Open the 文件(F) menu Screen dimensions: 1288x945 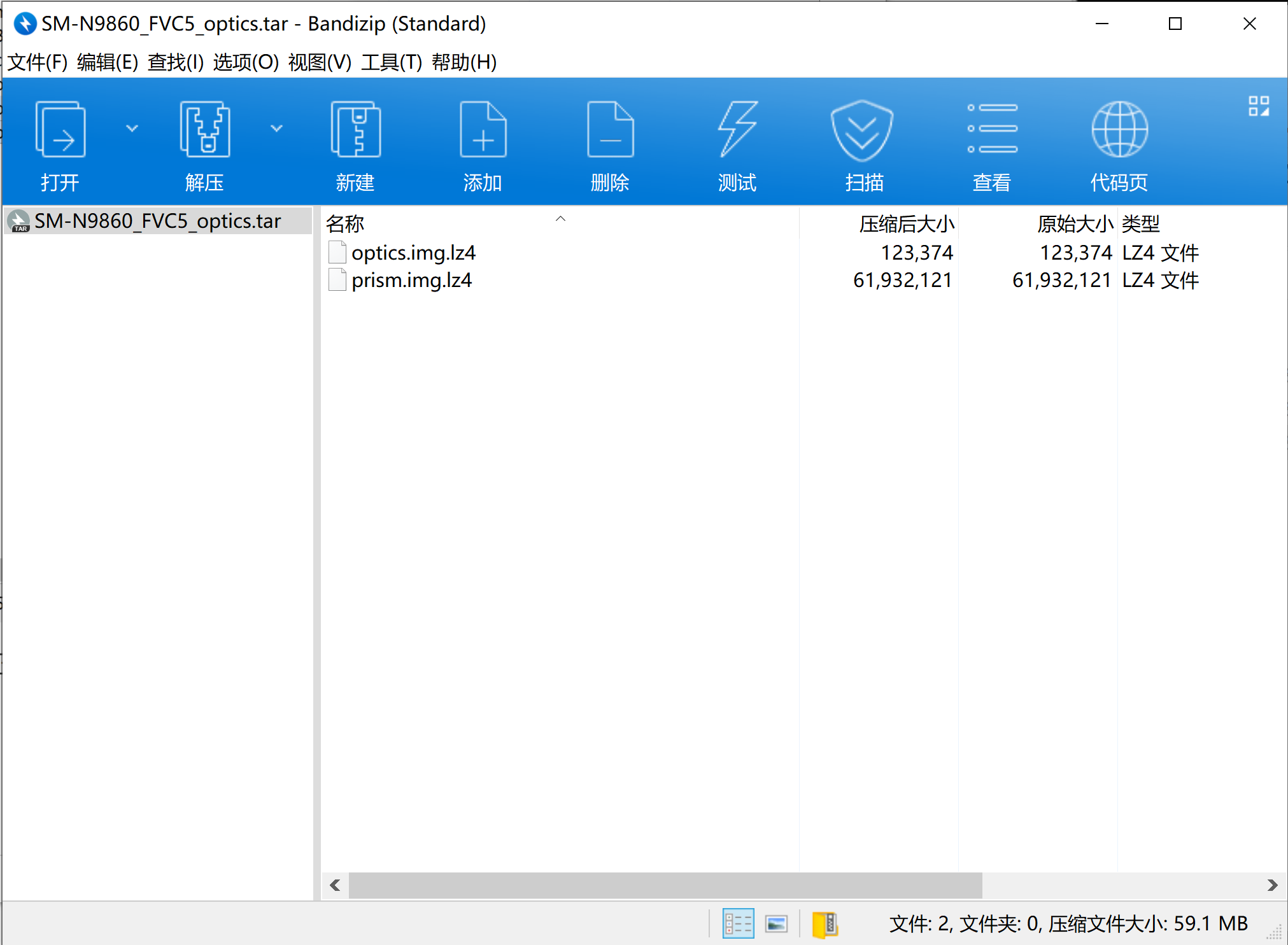point(38,62)
